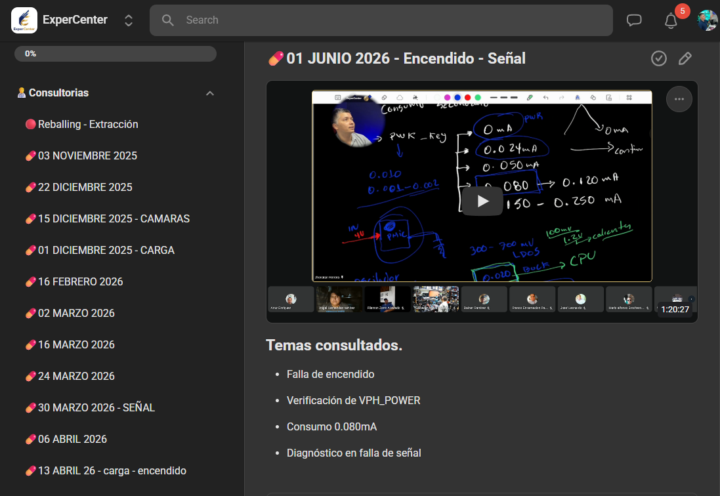Screen dimensions: 720x496
Task: Click the whiteboard undo arrow icon
Action: (546, 97)
